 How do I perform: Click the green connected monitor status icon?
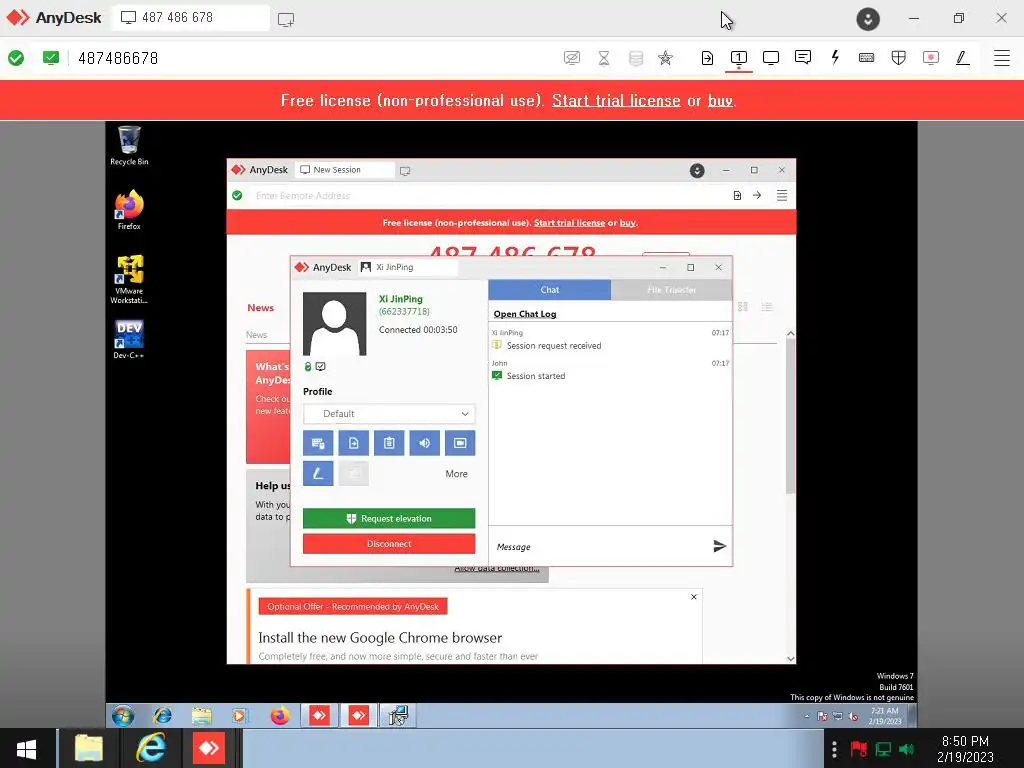[x=50, y=58]
